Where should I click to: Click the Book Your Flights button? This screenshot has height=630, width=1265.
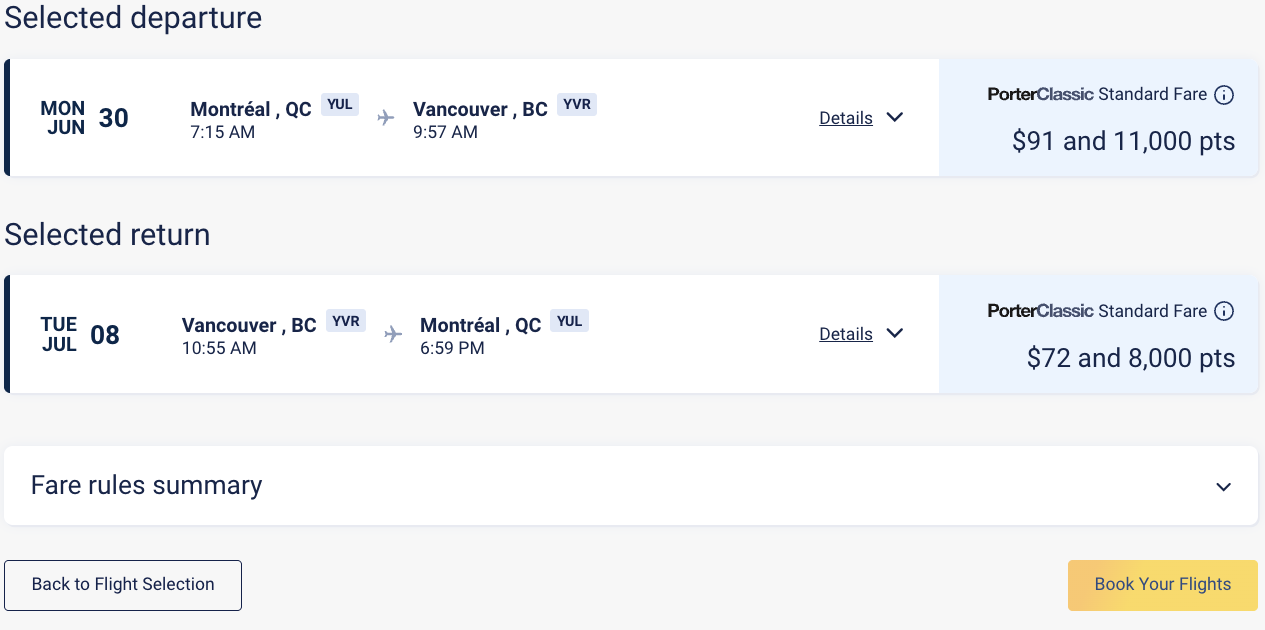coord(1162,585)
